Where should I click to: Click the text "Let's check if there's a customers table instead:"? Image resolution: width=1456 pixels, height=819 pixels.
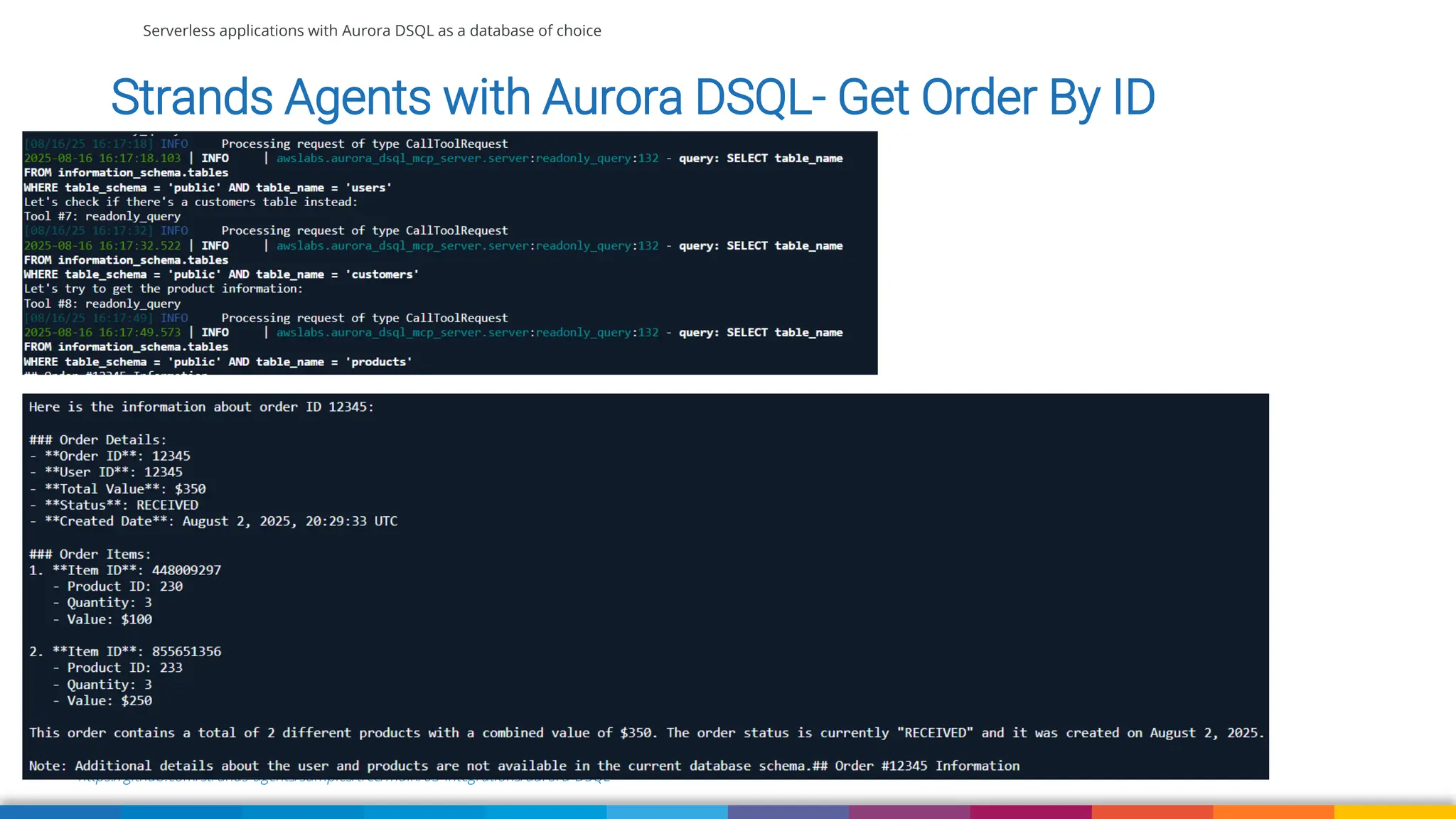click(x=191, y=202)
